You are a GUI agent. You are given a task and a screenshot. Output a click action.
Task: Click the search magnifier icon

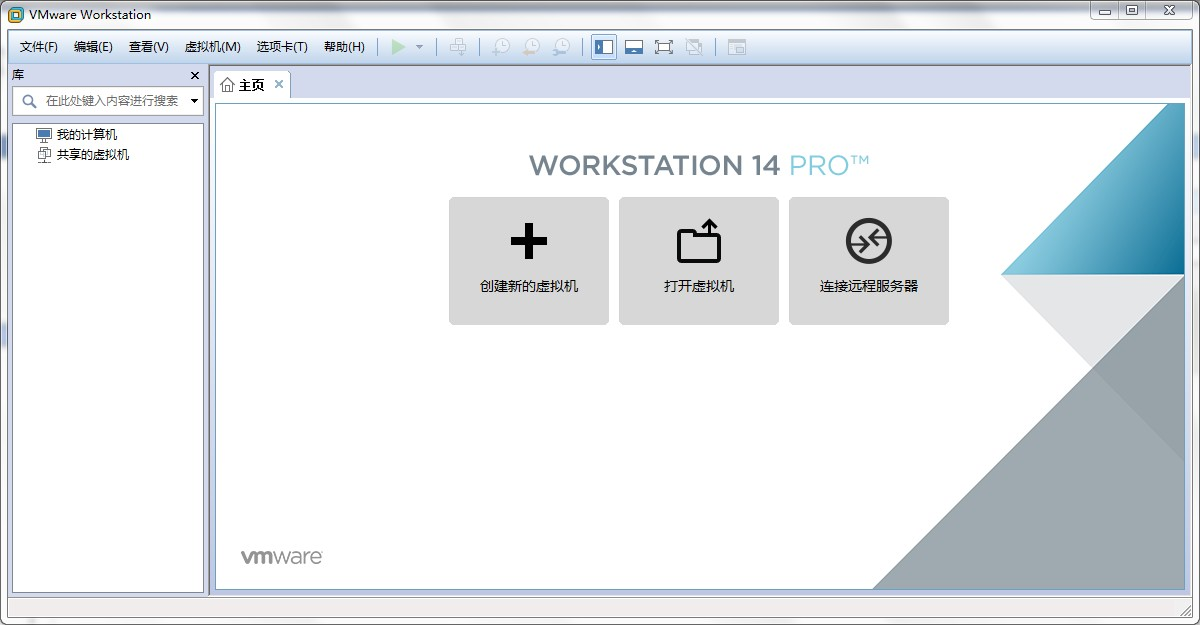(x=28, y=101)
